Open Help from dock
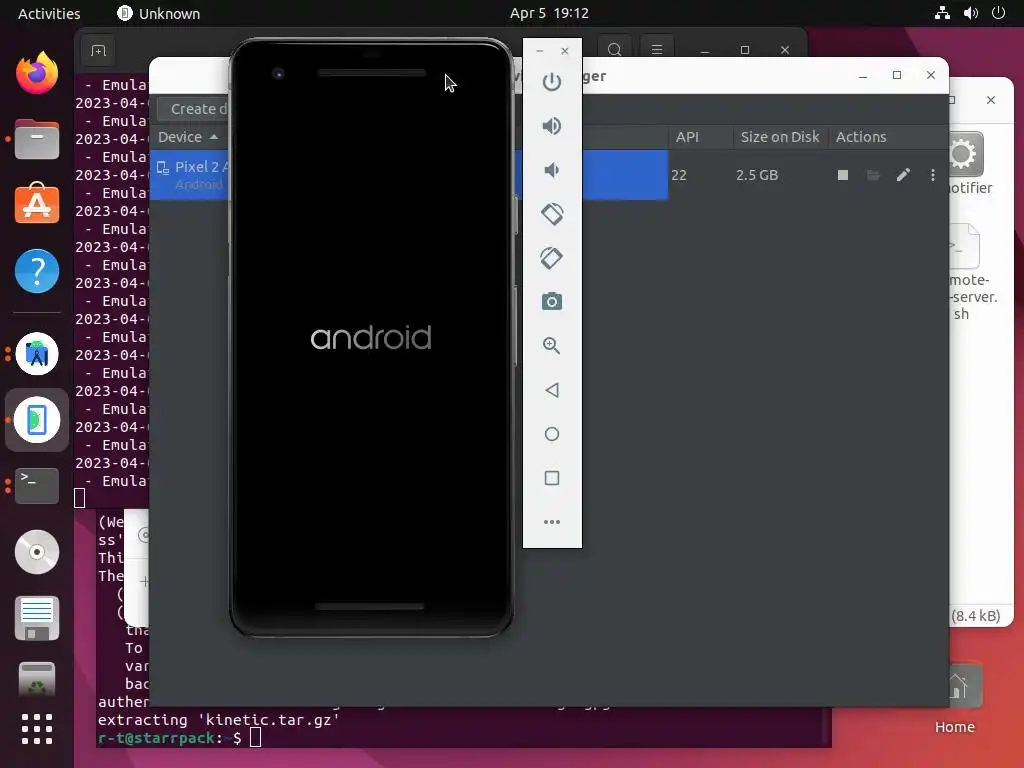The height and width of the screenshot is (768, 1024). click(37, 271)
